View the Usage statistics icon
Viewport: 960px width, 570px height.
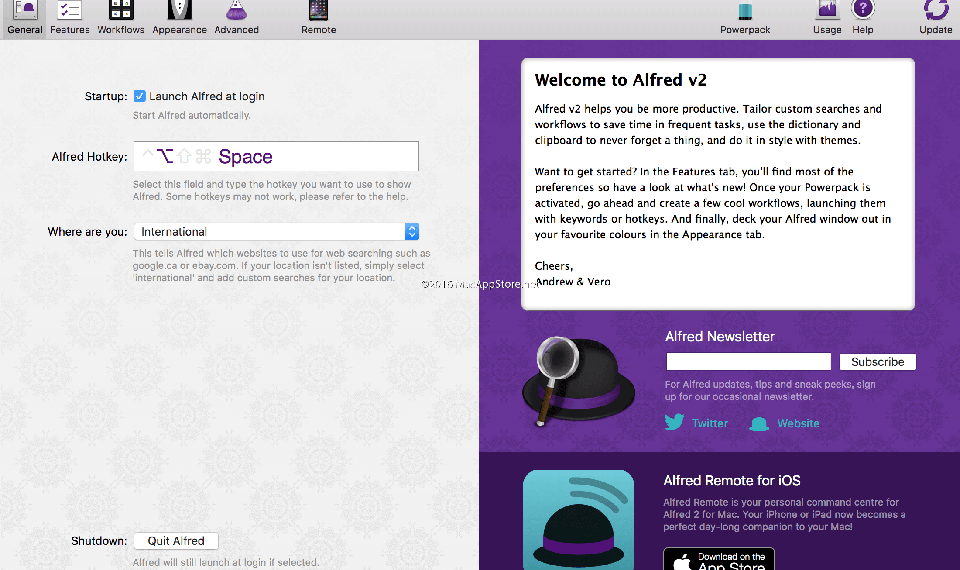tap(827, 11)
